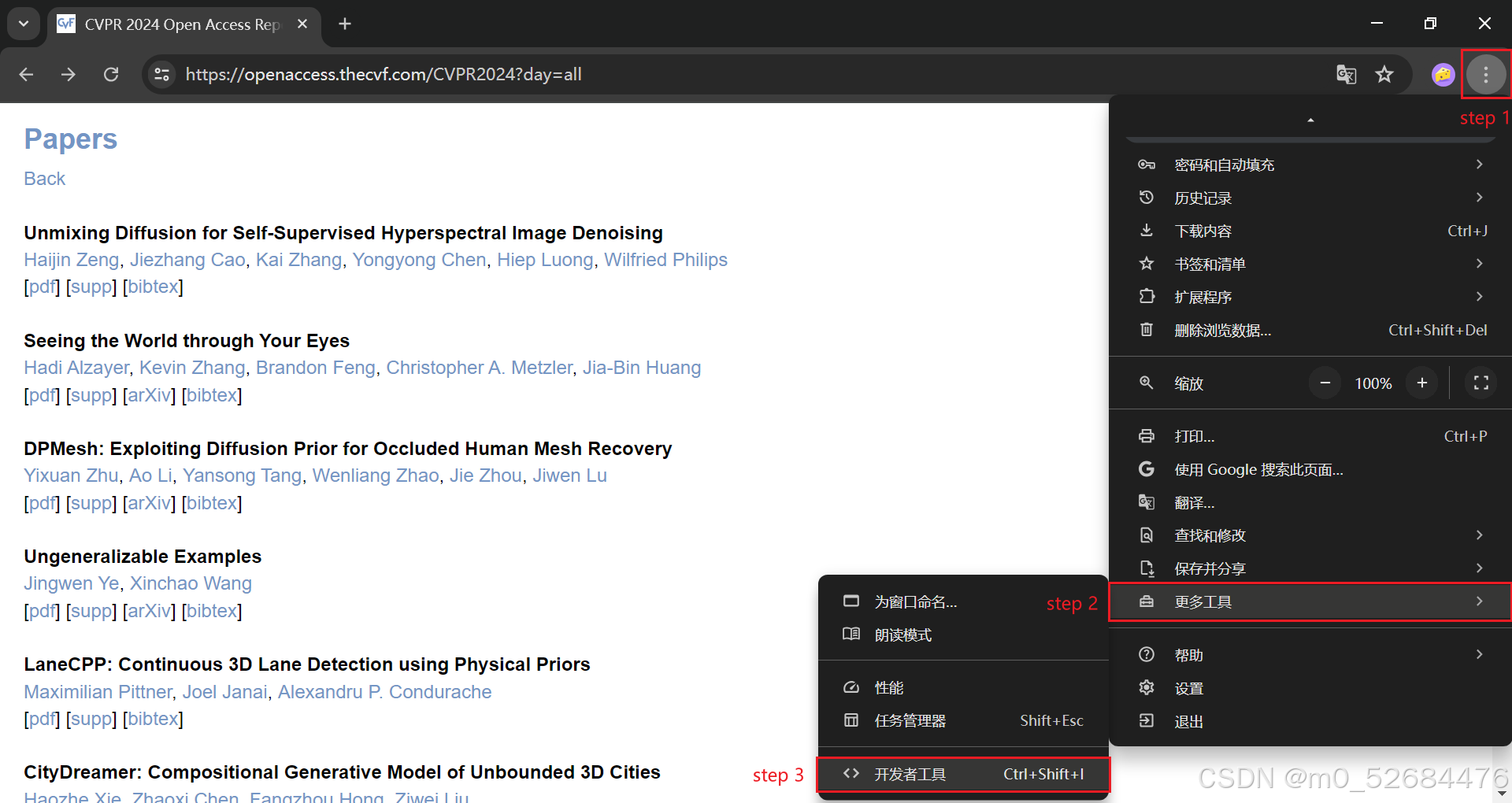1512x803 pixels.
Task: Open a new browser tab
Action: [345, 24]
